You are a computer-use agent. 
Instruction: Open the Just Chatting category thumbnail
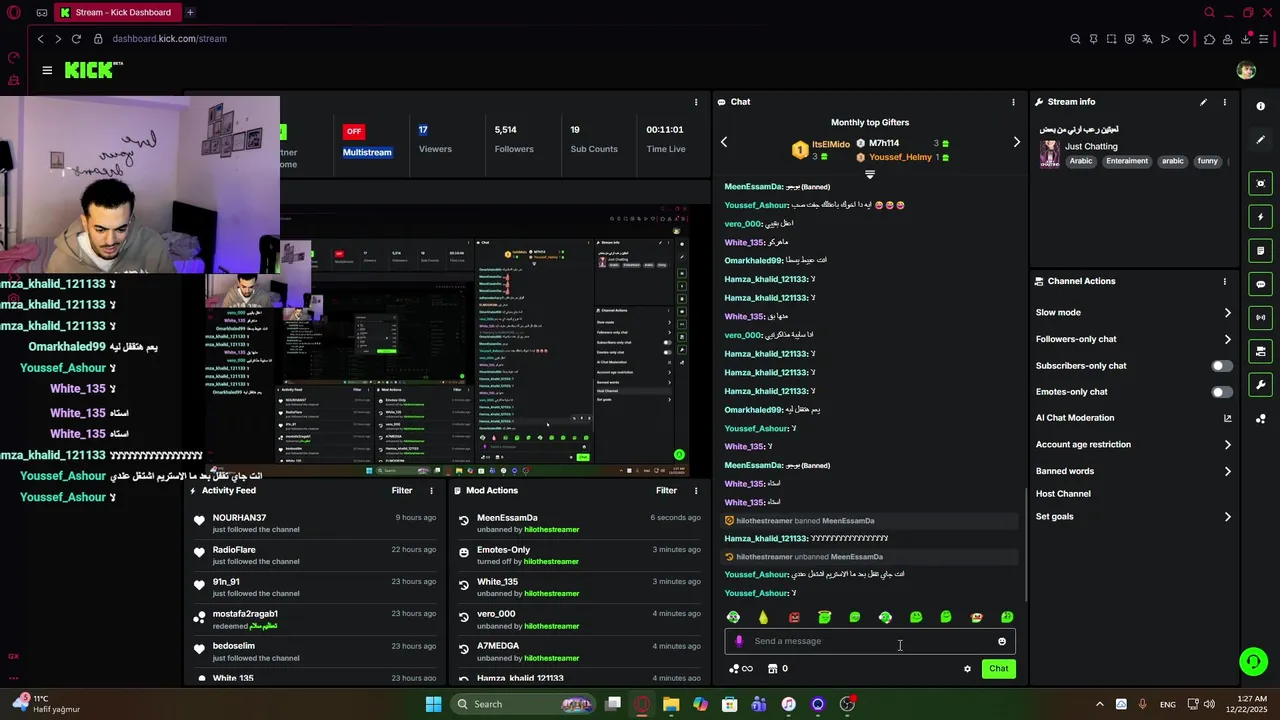click(1049, 153)
